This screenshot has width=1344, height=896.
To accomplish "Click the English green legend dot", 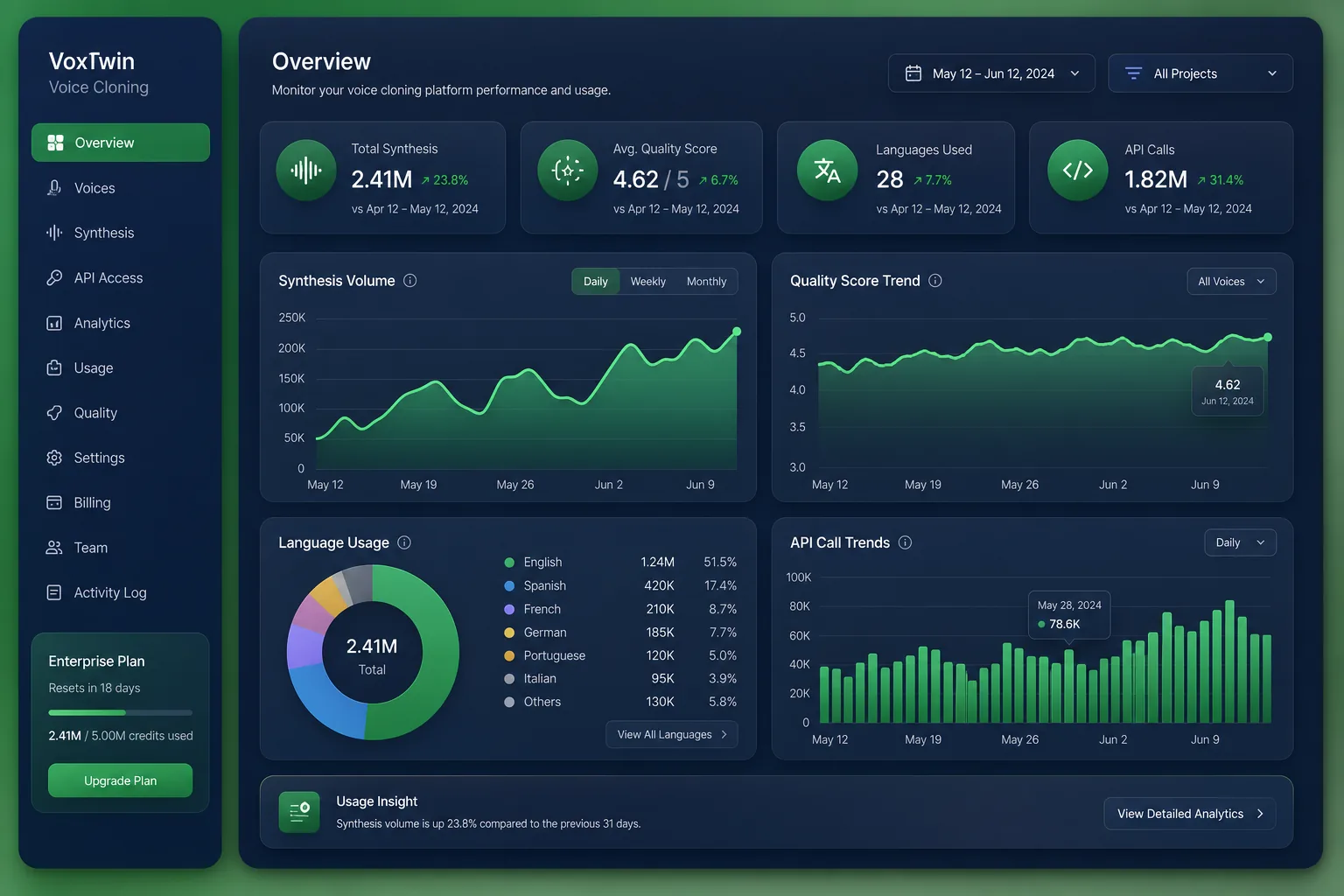I will [x=509, y=563].
